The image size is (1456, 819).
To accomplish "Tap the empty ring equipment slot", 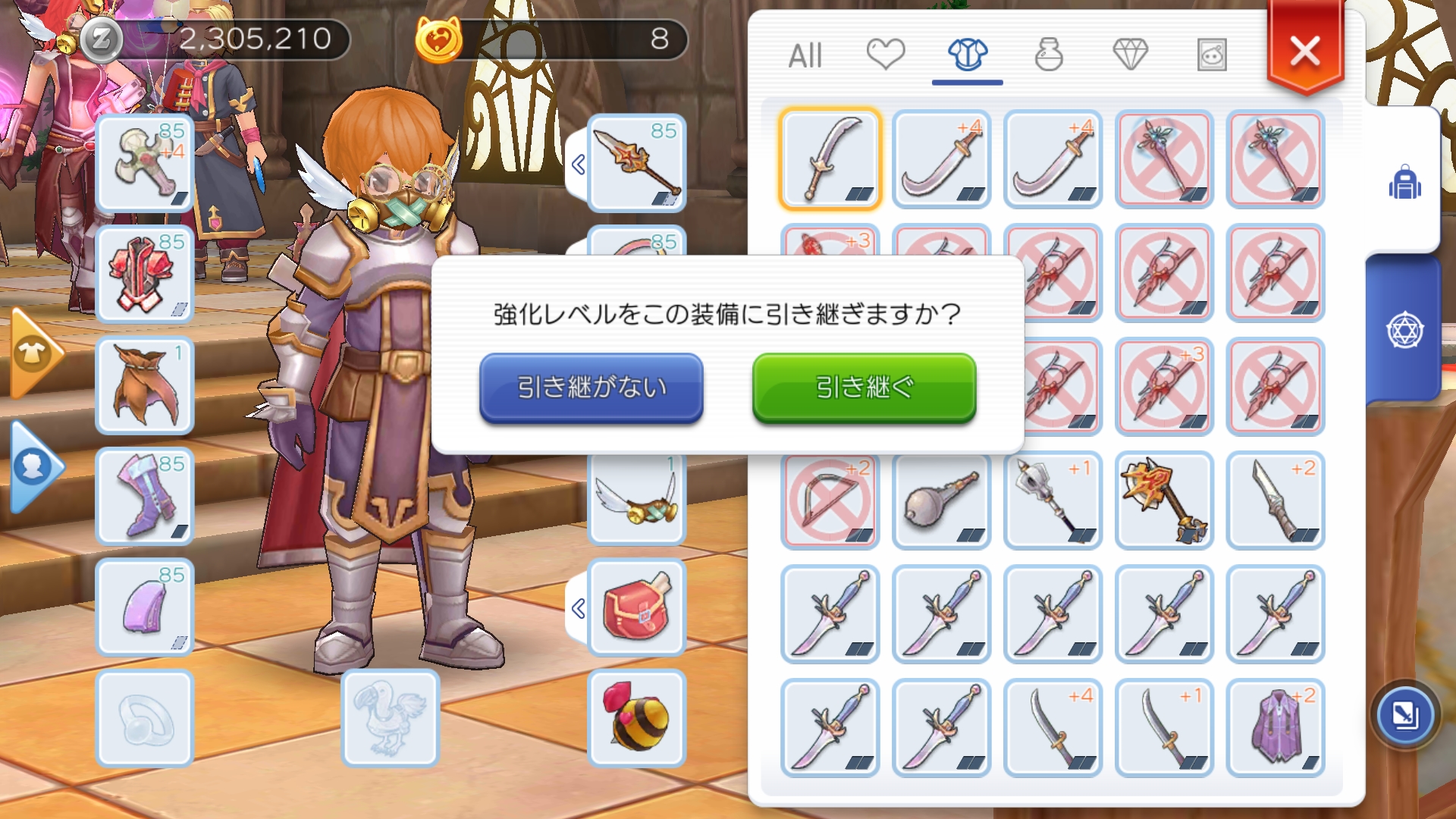I will [x=144, y=718].
